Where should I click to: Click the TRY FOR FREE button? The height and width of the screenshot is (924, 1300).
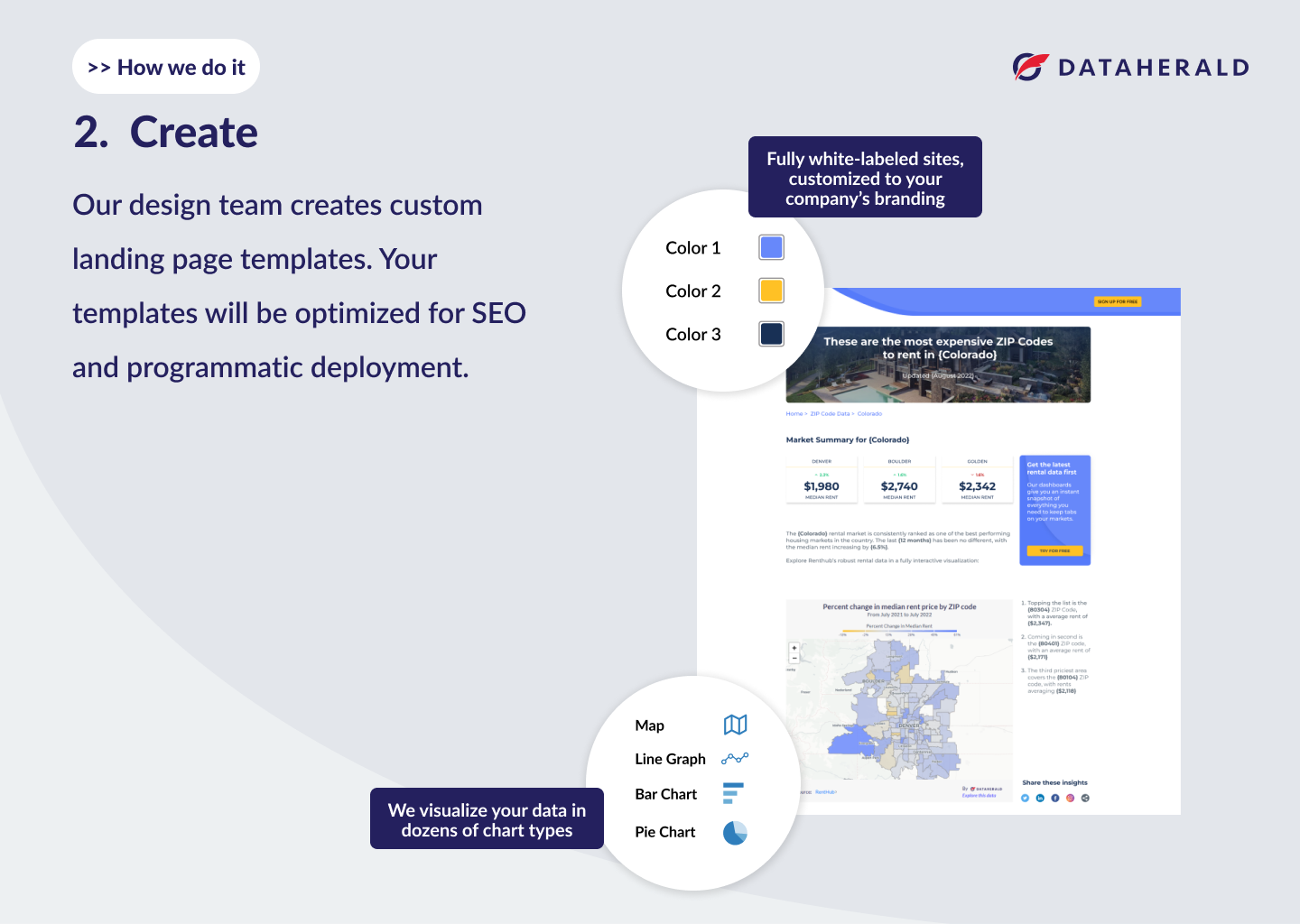1054,550
